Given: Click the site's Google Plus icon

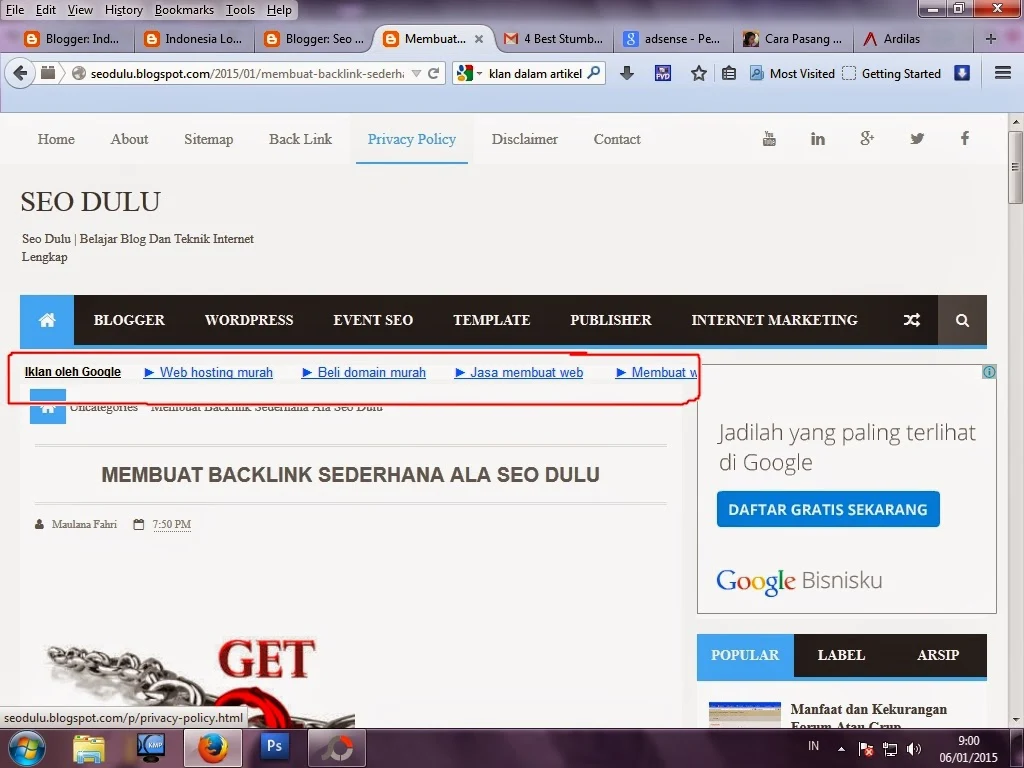Looking at the screenshot, I should coord(867,138).
